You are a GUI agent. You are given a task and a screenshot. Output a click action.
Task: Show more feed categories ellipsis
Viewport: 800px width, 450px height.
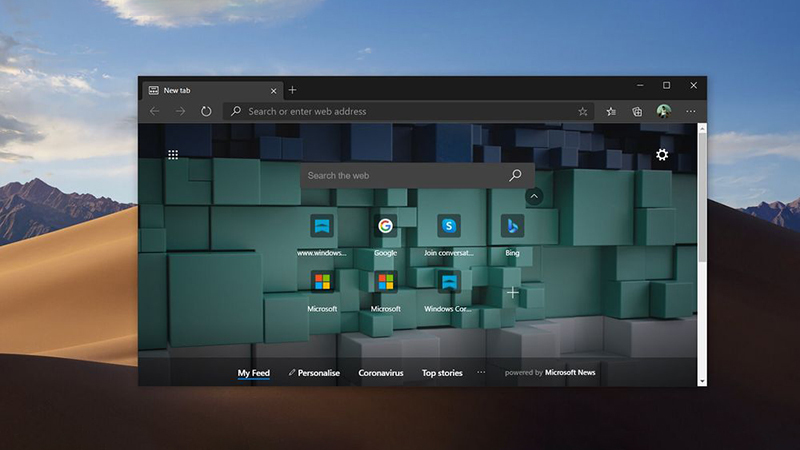pos(481,372)
